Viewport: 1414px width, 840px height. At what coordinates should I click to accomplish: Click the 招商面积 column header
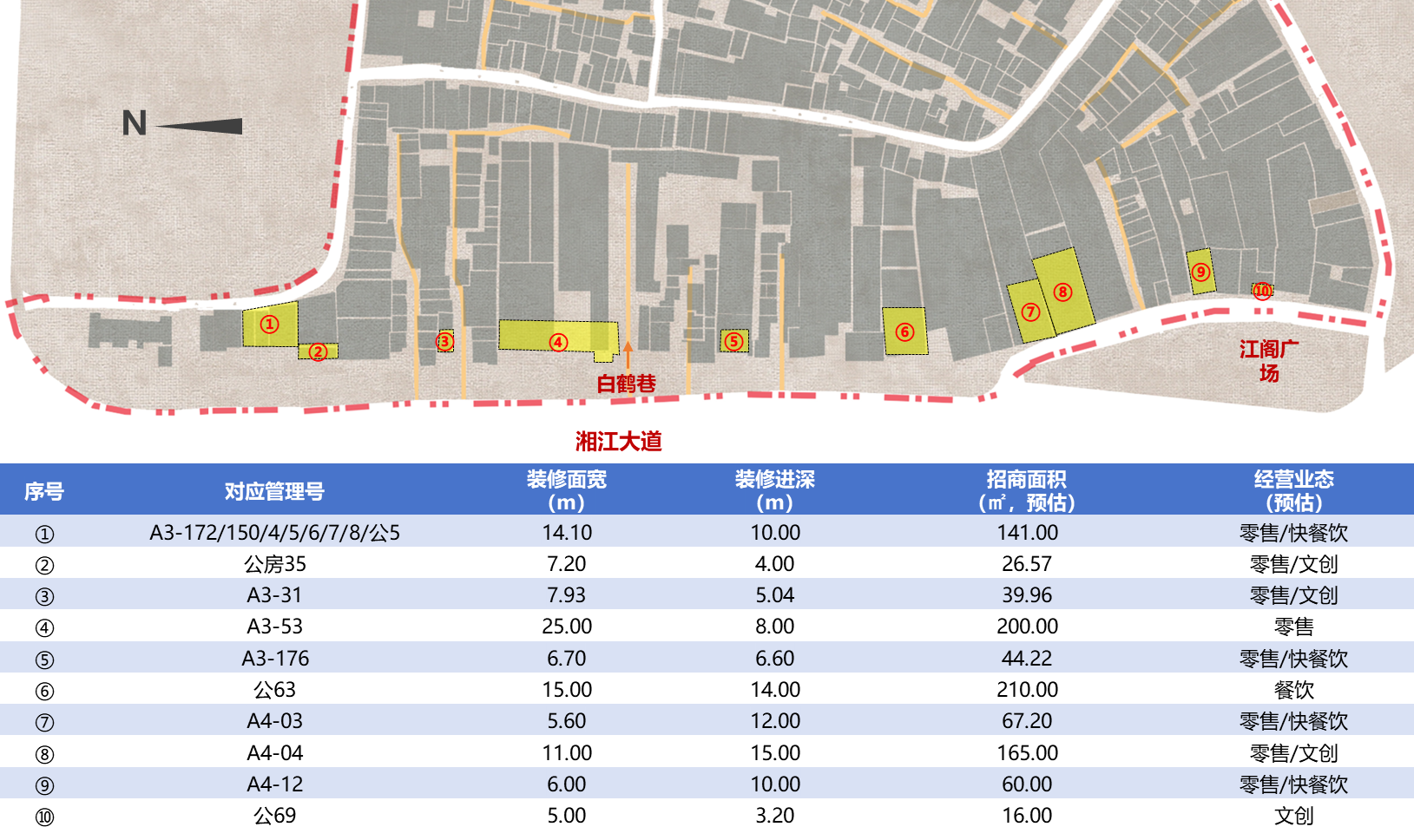click(1026, 491)
